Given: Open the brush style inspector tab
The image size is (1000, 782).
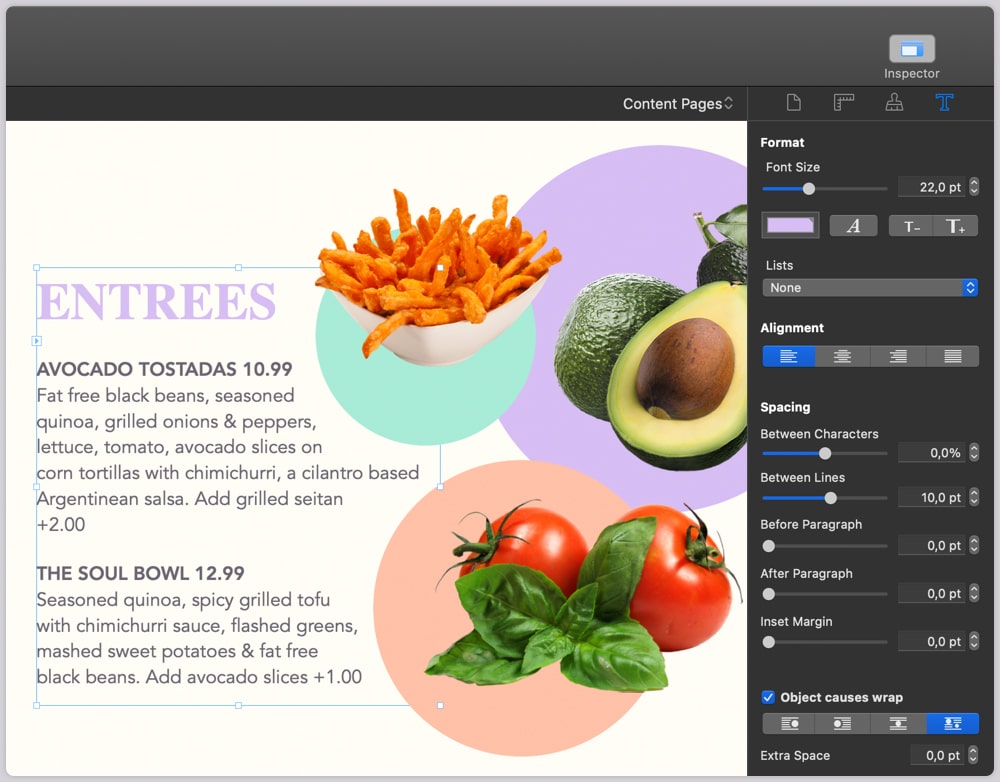Looking at the screenshot, I should point(894,101).
